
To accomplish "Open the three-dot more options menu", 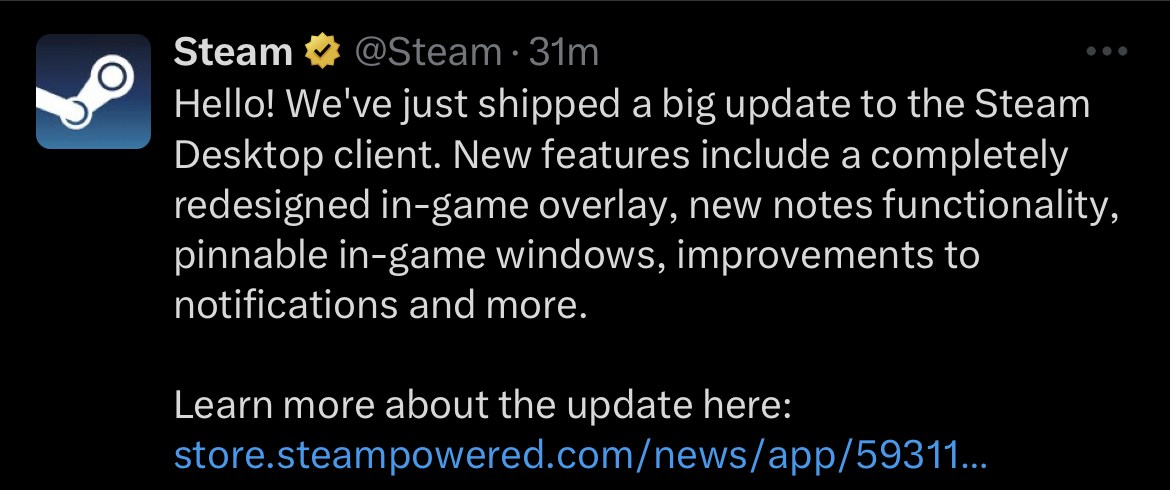I will pos(1107,51).
